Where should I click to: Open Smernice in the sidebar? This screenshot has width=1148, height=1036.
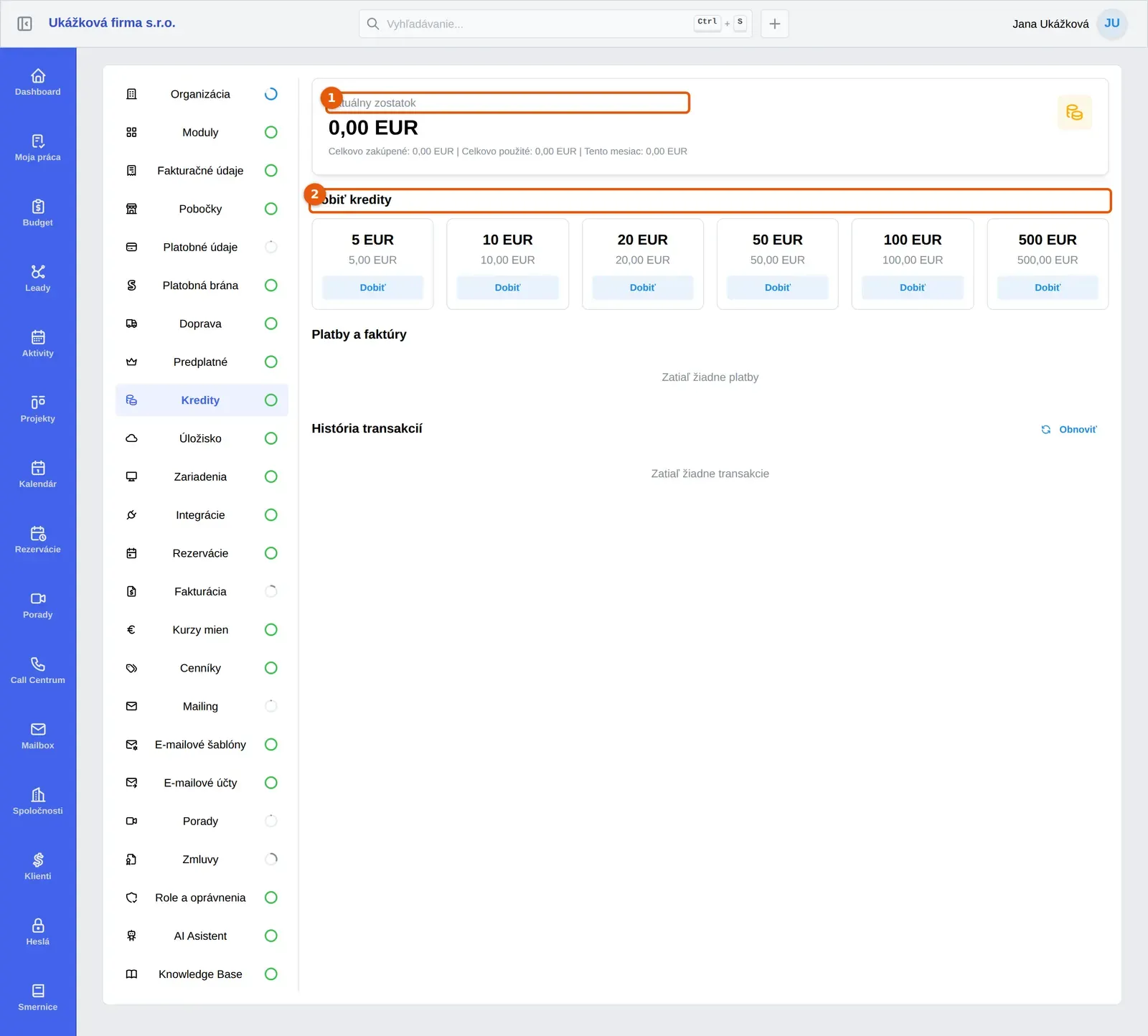[38, 996]
